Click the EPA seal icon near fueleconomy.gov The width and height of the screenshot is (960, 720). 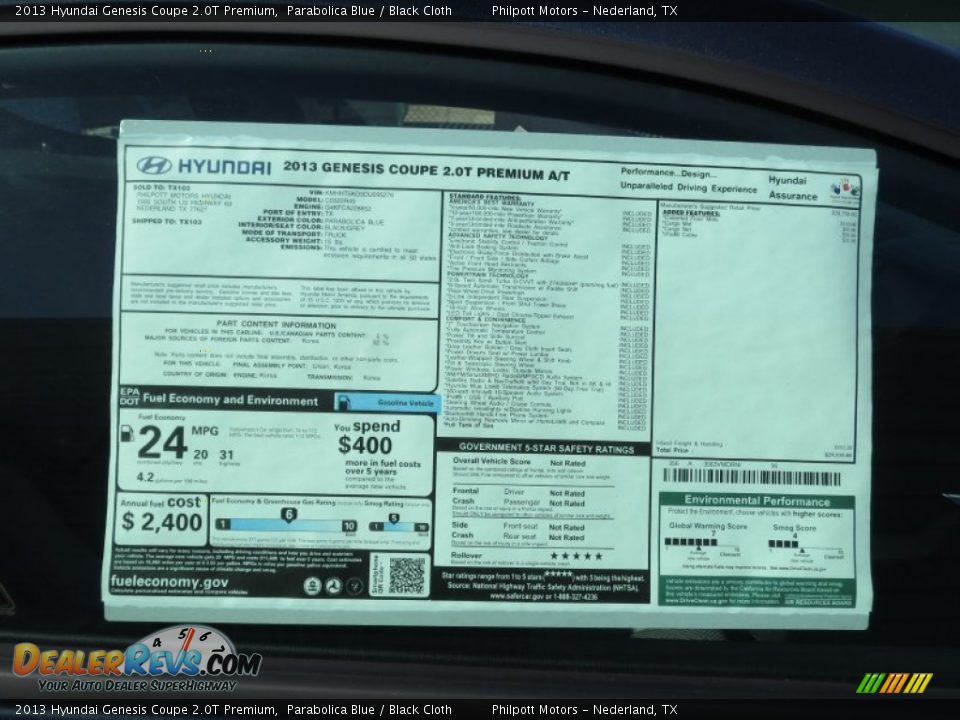(x=312, y=587)
